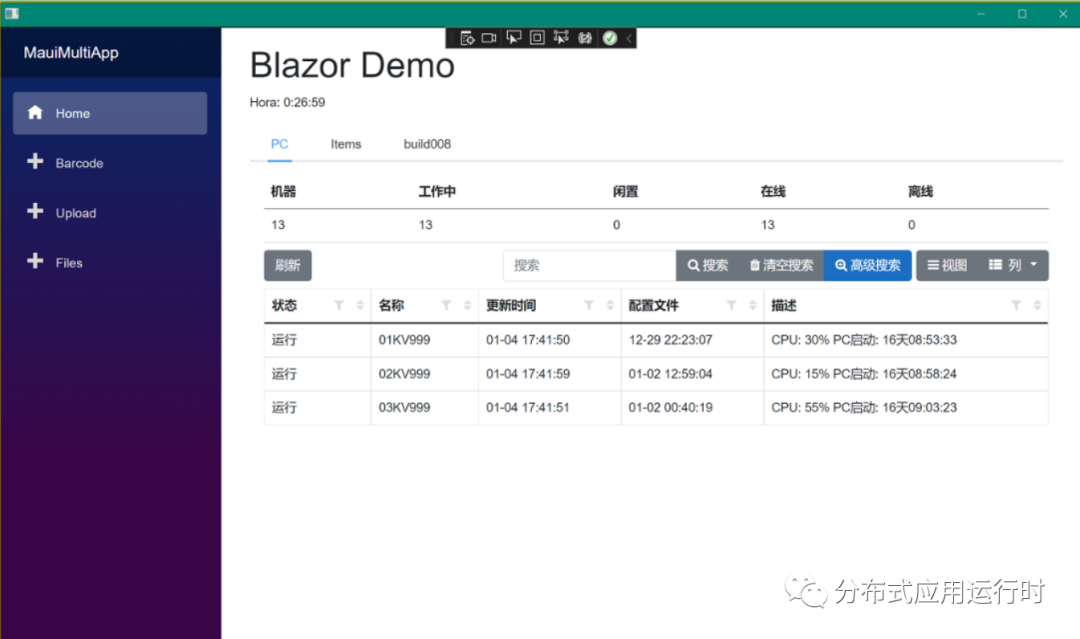Viewport: 1080px width, 639px height.
Task: Click the plus icon next to Files
Action: (x=35, y=261)
